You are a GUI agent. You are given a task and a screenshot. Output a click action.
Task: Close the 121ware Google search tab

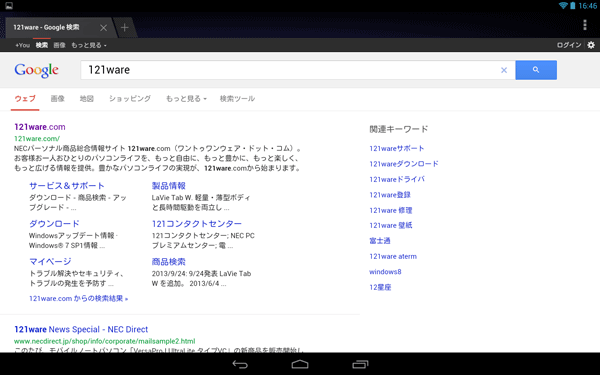click(103, 28)
